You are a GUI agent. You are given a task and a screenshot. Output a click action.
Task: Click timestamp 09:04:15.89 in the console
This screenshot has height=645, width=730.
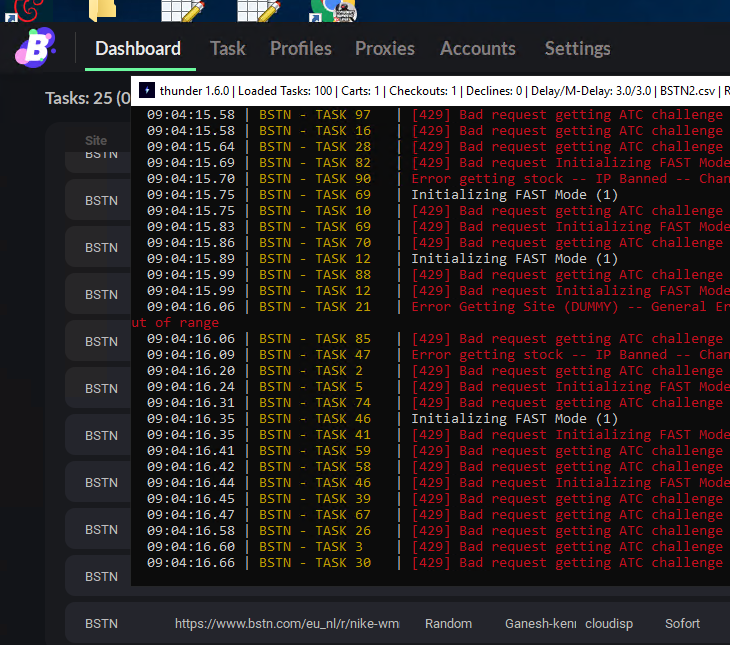click(191, 258)
